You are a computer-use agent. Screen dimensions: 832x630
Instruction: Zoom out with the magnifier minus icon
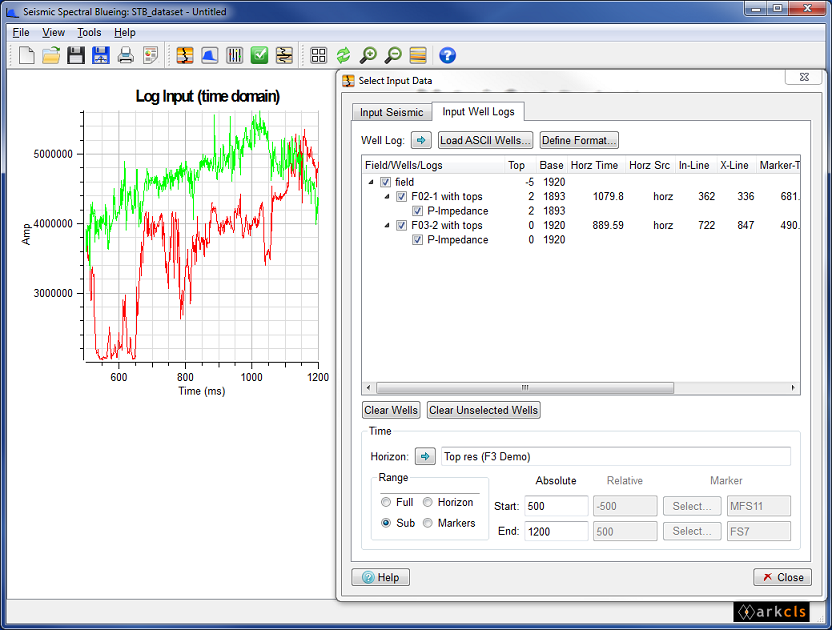pyautogui.click(x=393, y=55)
